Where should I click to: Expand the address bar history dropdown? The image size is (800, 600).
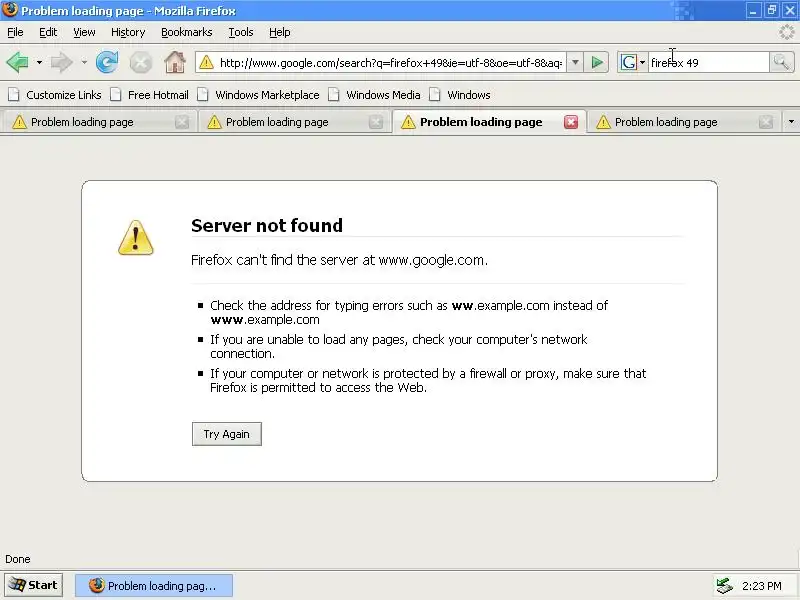[x=575, y=63]
